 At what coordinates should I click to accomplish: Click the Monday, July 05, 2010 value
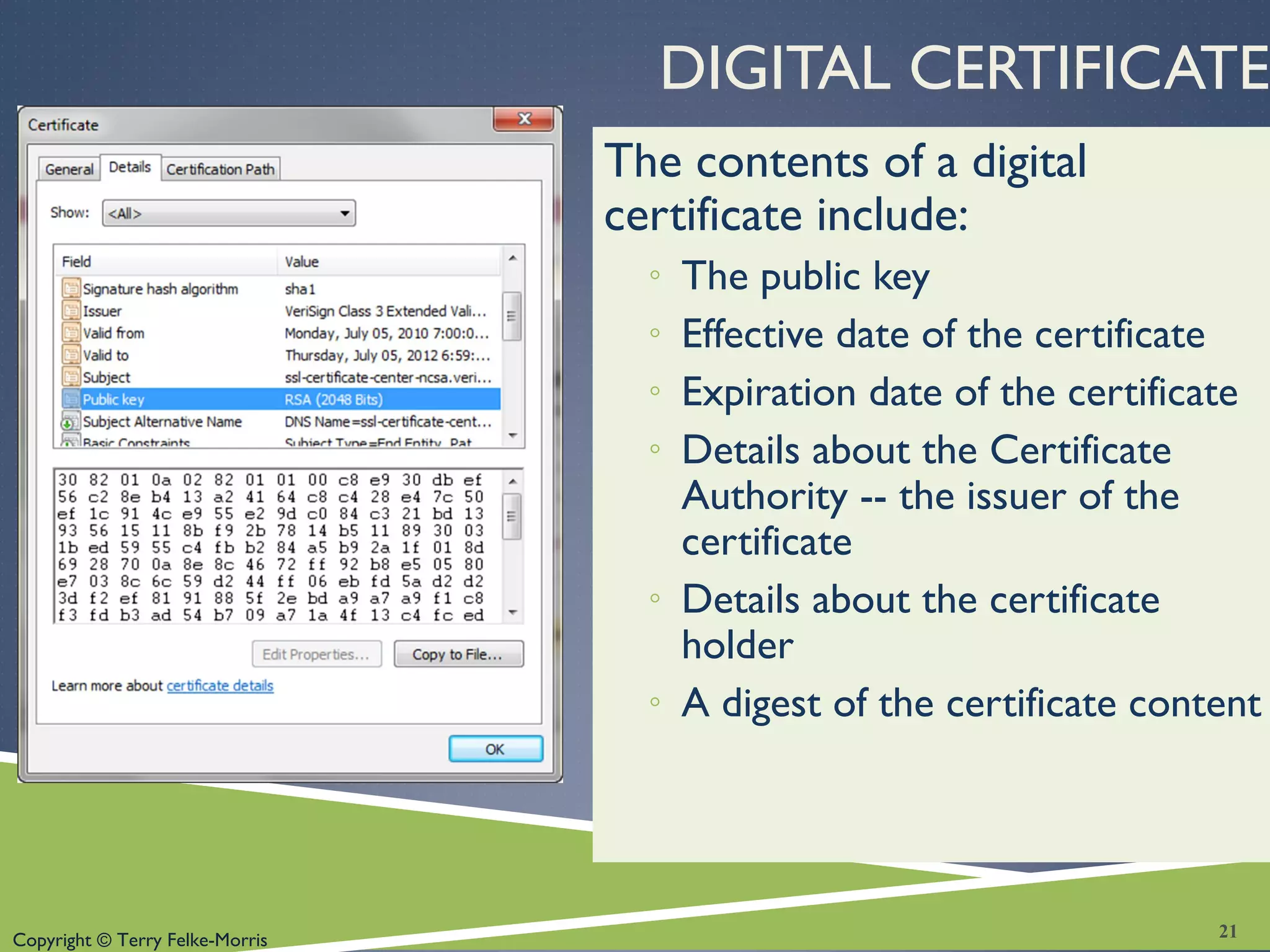click(x=387, y=333)
